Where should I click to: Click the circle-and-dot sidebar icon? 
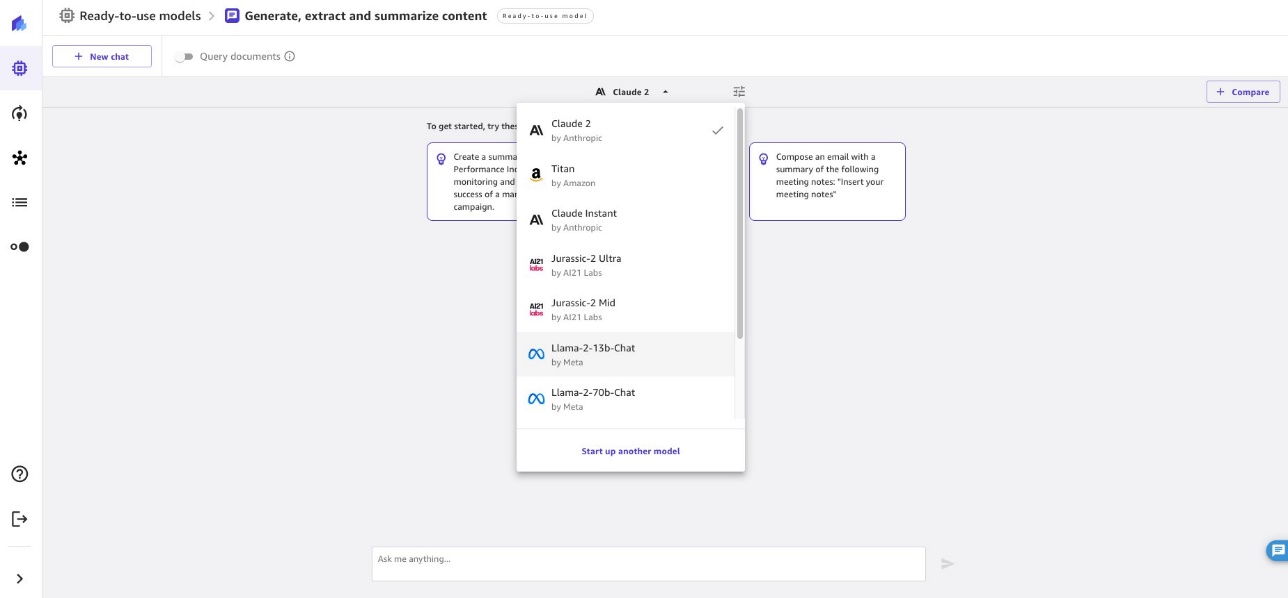[20, 246]
